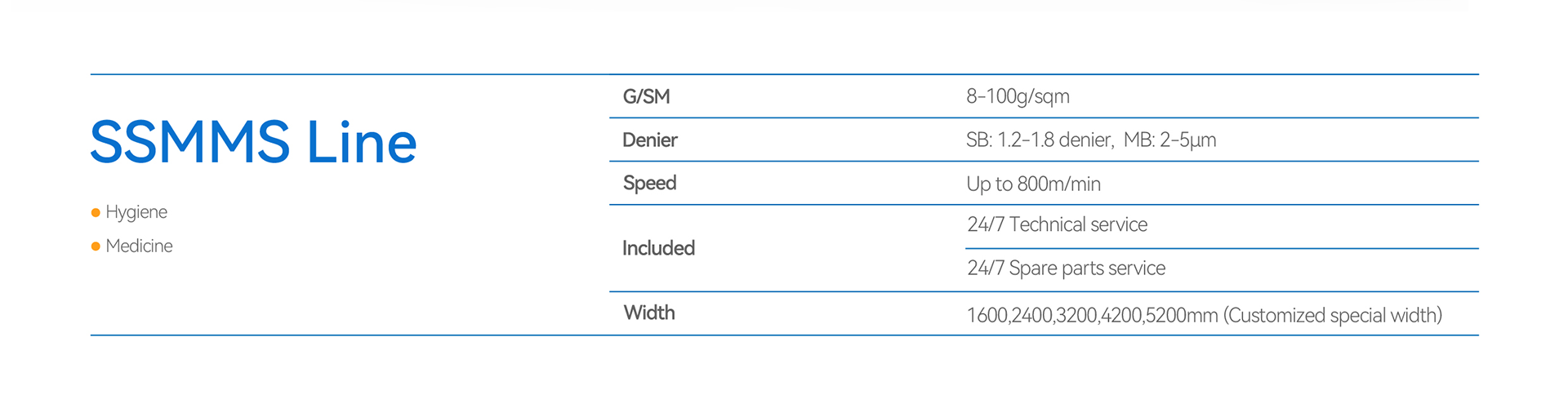Click the 1600 width number
The width and height of the screenshot is (1568, 408).
point(987,316)
